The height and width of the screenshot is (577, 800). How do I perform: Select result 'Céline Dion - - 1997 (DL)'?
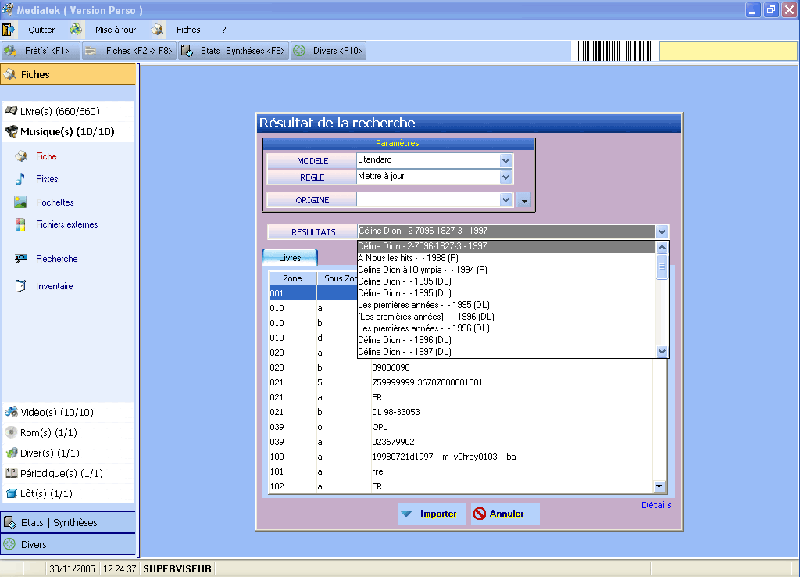pos(506,352)
